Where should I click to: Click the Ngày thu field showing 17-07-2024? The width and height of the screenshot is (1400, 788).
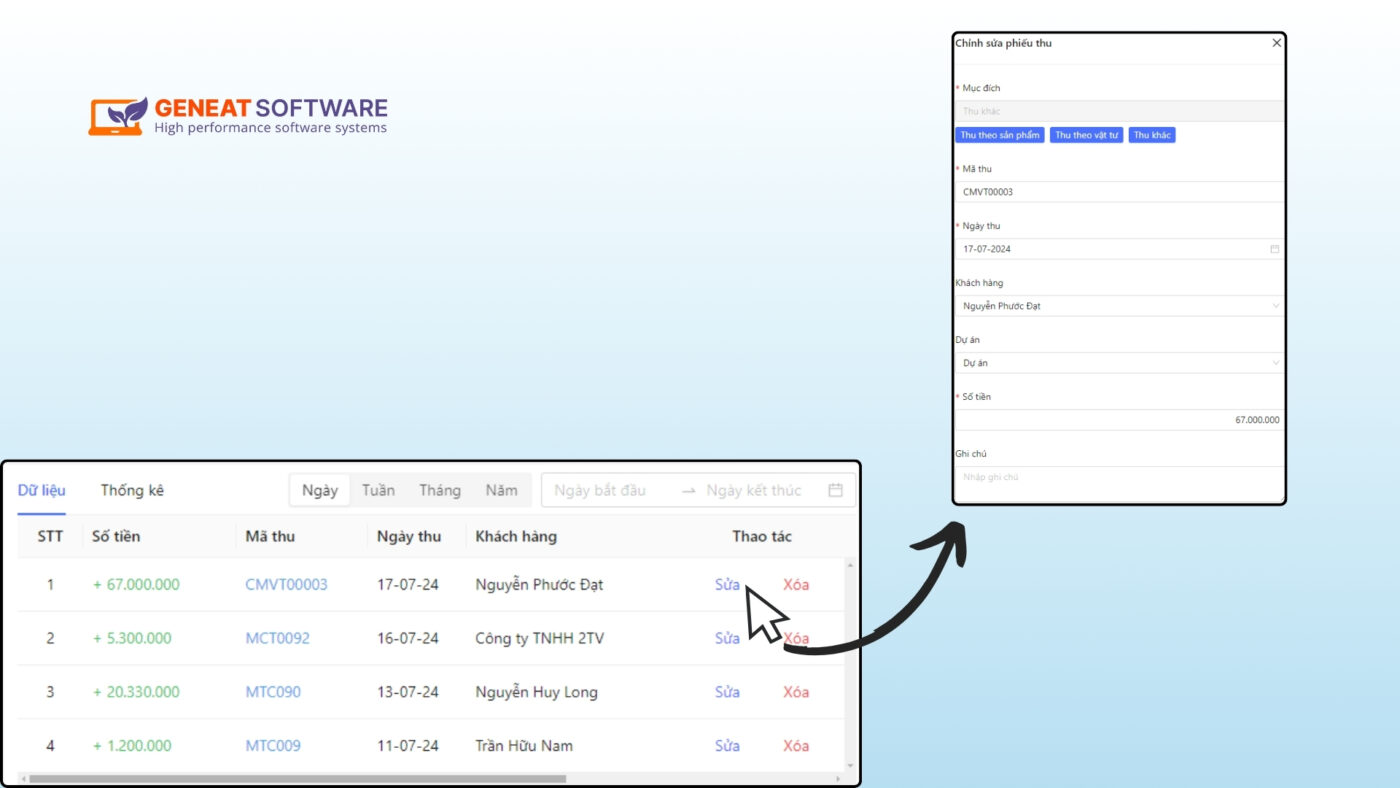[1119, 249]
